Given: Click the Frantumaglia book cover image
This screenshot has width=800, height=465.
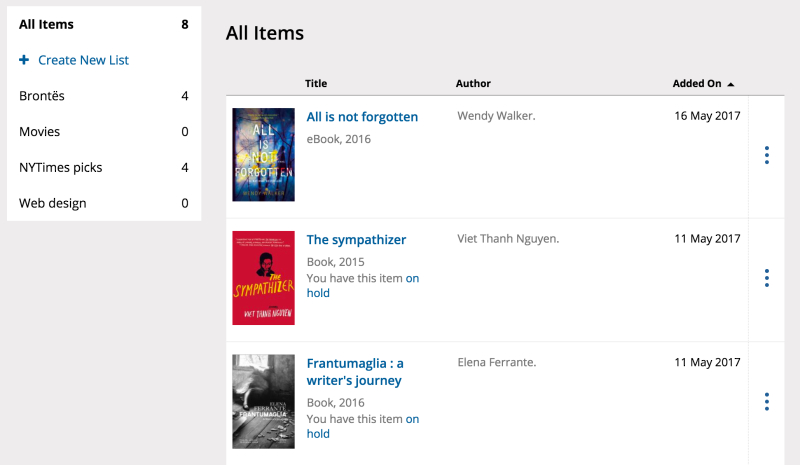Looking at the screenshot, I should point(263,401).
